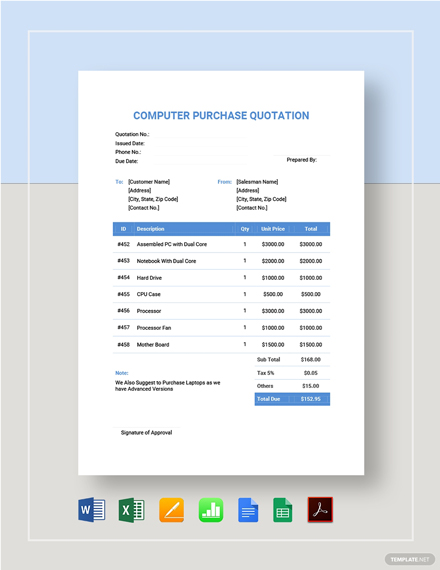Click the Unit Price column header
440x570 pixels.
(x=273, y=229)
